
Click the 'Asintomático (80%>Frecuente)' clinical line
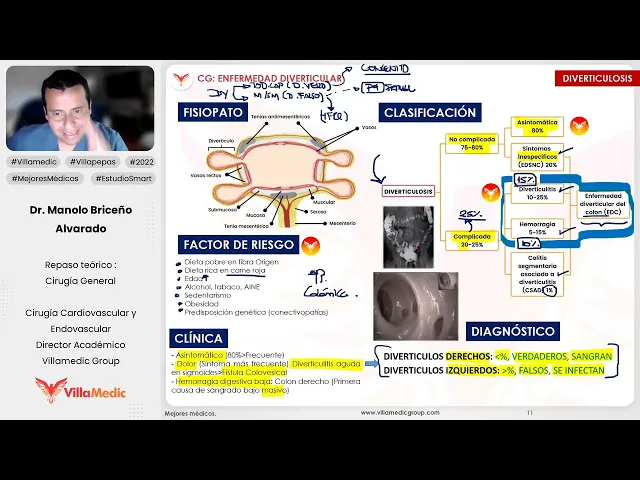228,355
